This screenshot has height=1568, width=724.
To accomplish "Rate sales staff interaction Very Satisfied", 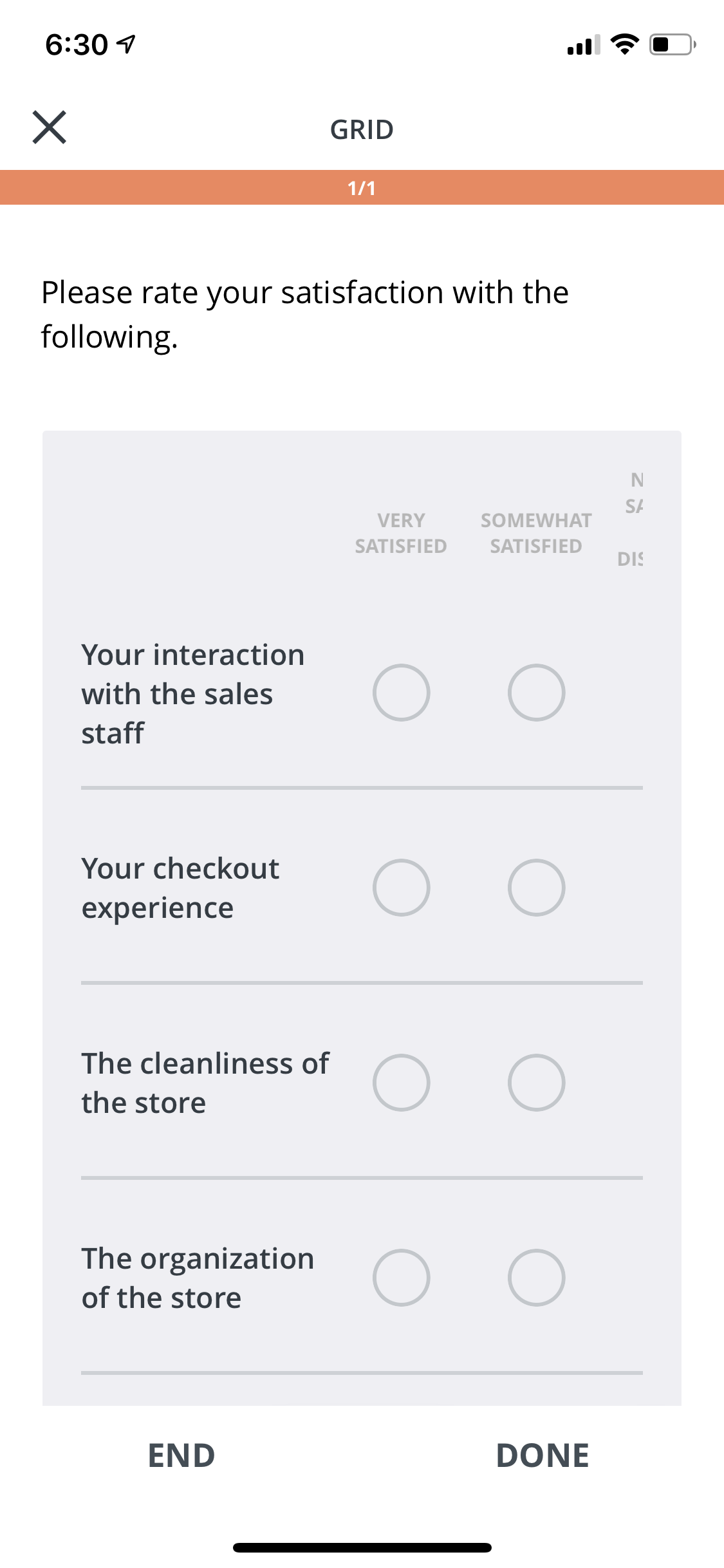I will 401,693.
